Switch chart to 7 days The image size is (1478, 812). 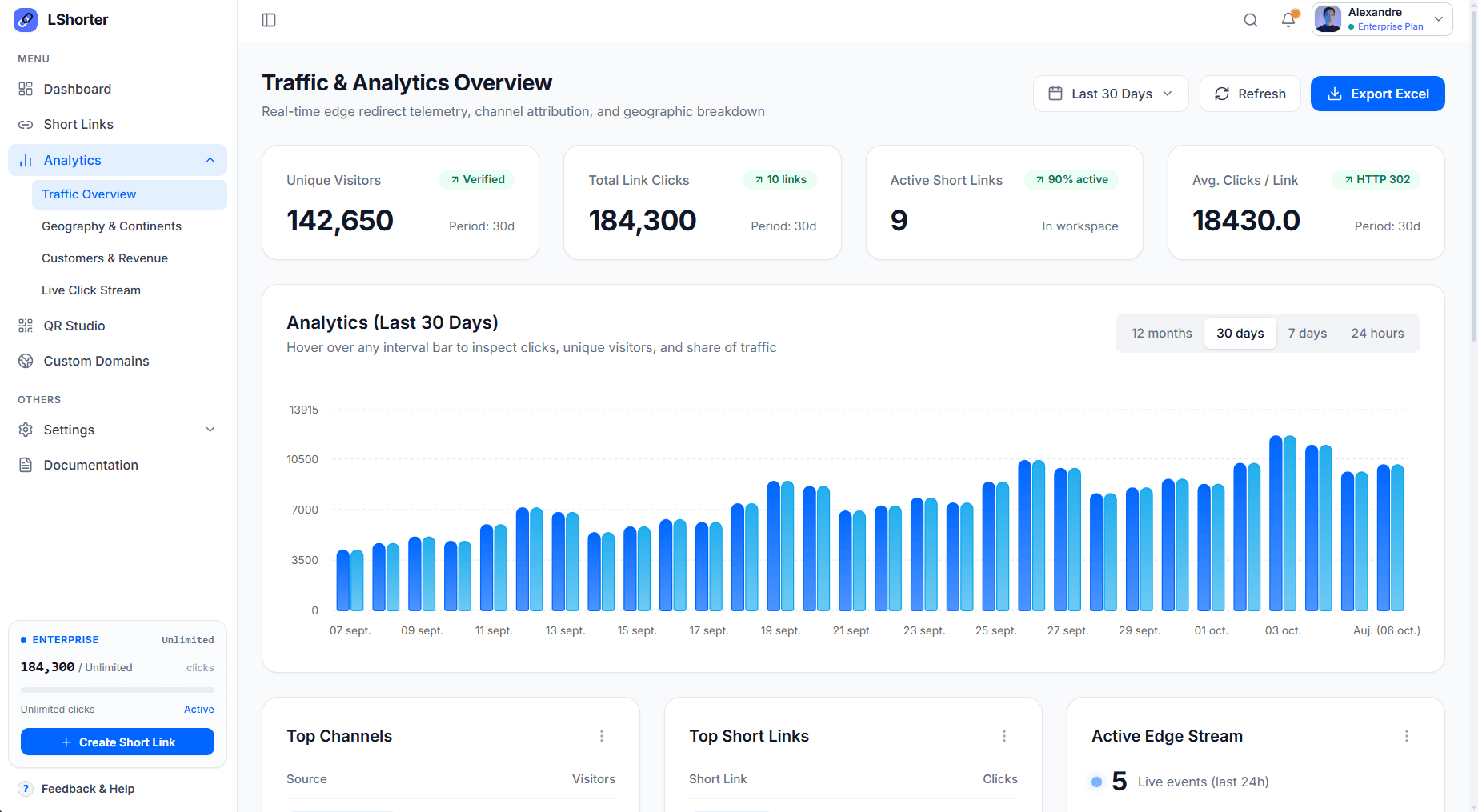click(1308, 333)
